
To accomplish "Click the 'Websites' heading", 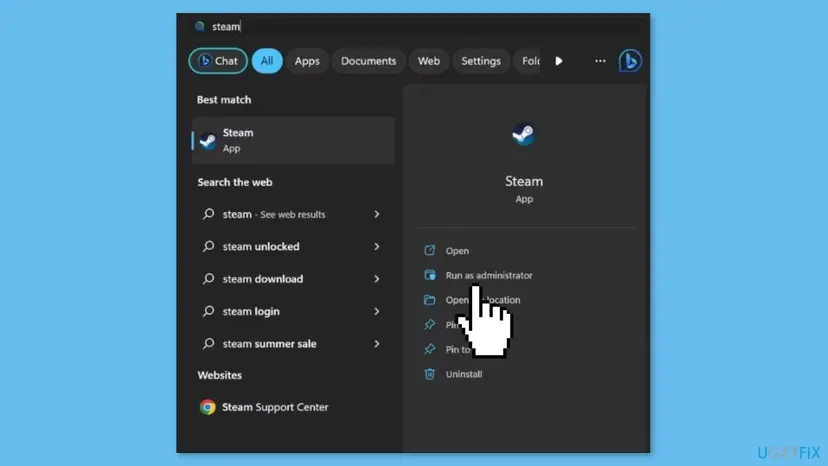I will tap(220, 375).
